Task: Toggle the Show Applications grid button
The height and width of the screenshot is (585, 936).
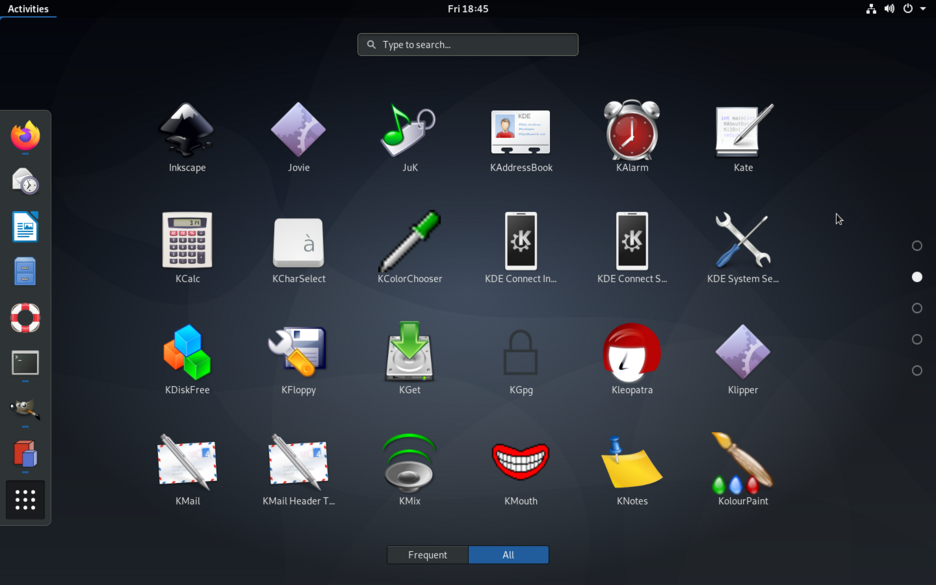Action: [x=25, y=500]
